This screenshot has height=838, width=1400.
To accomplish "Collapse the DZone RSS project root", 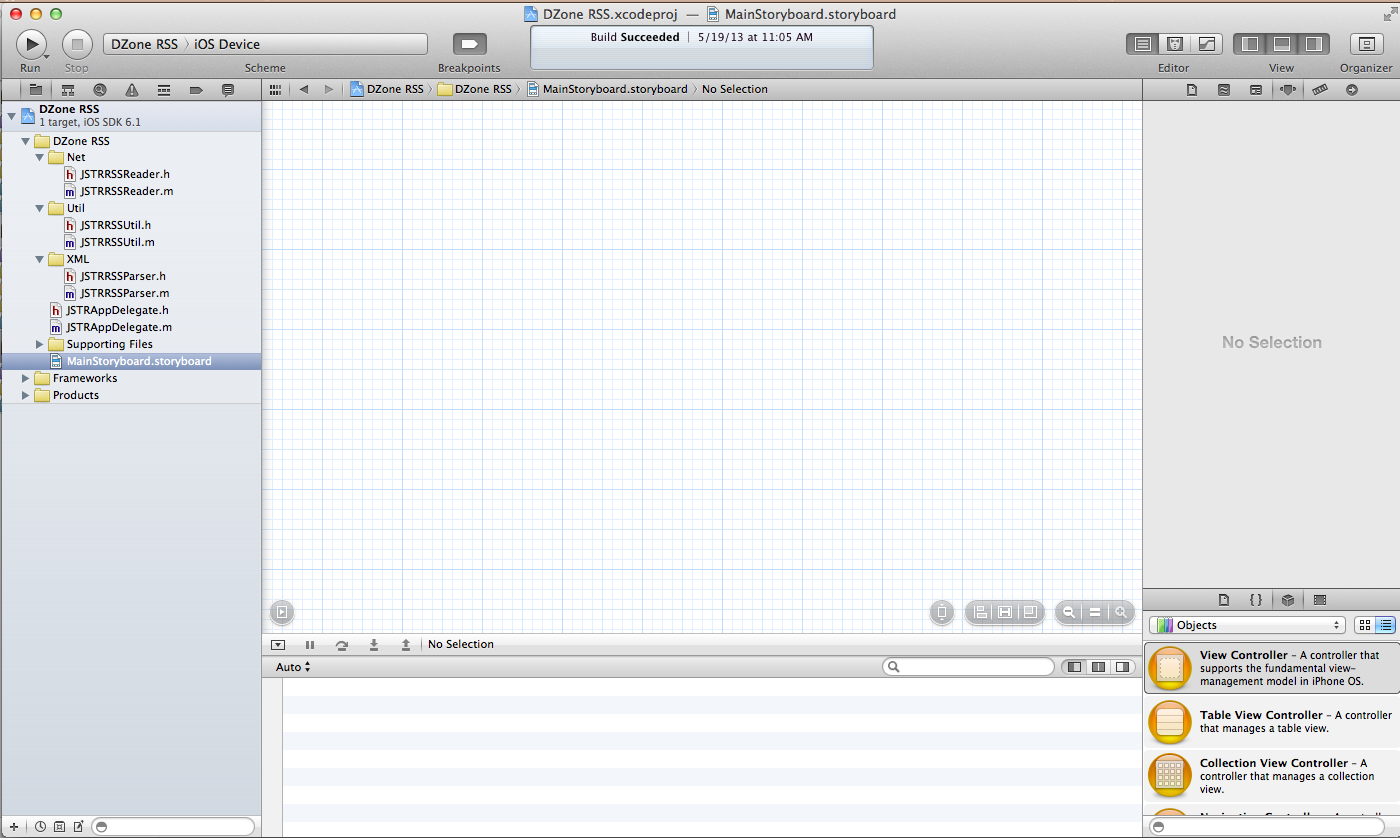I will (x=11, y=116).
